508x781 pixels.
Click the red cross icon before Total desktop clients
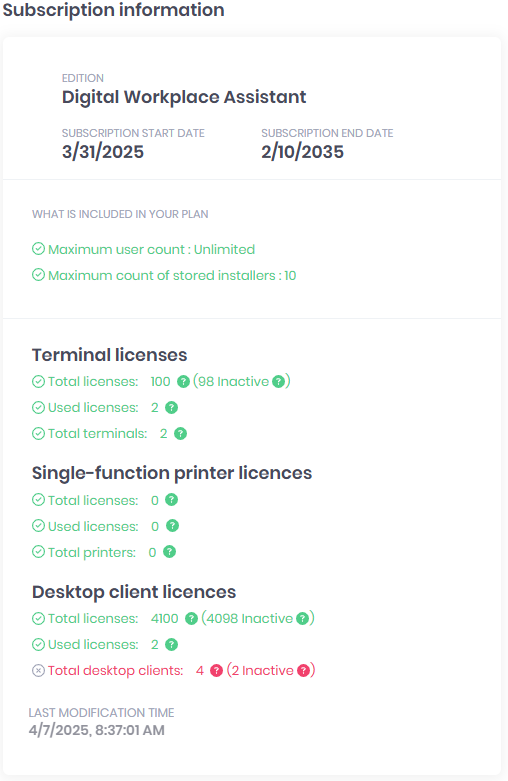click(x=38, y=670)
